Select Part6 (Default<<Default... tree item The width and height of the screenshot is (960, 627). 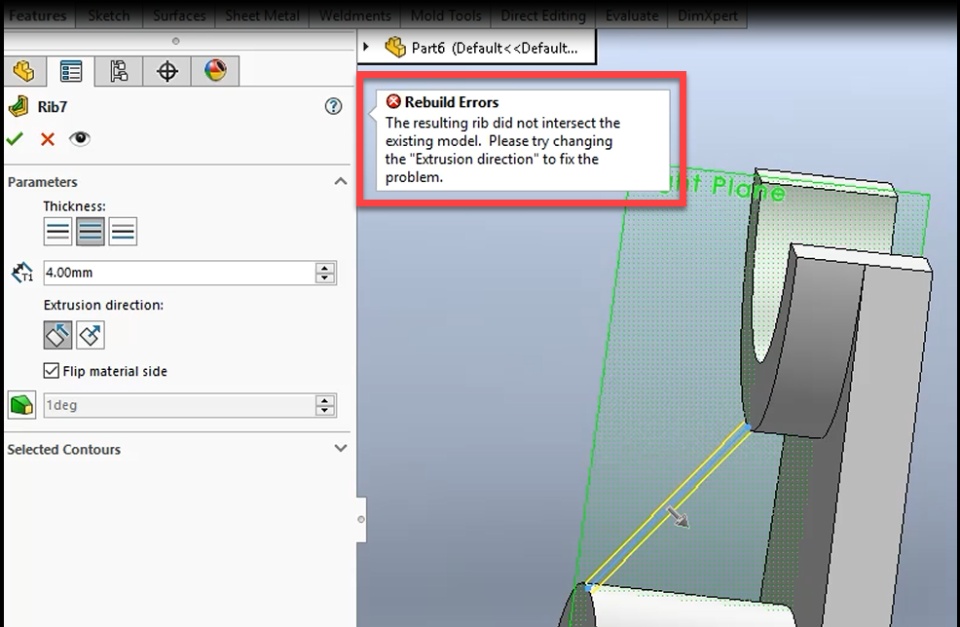click(495, 48)
